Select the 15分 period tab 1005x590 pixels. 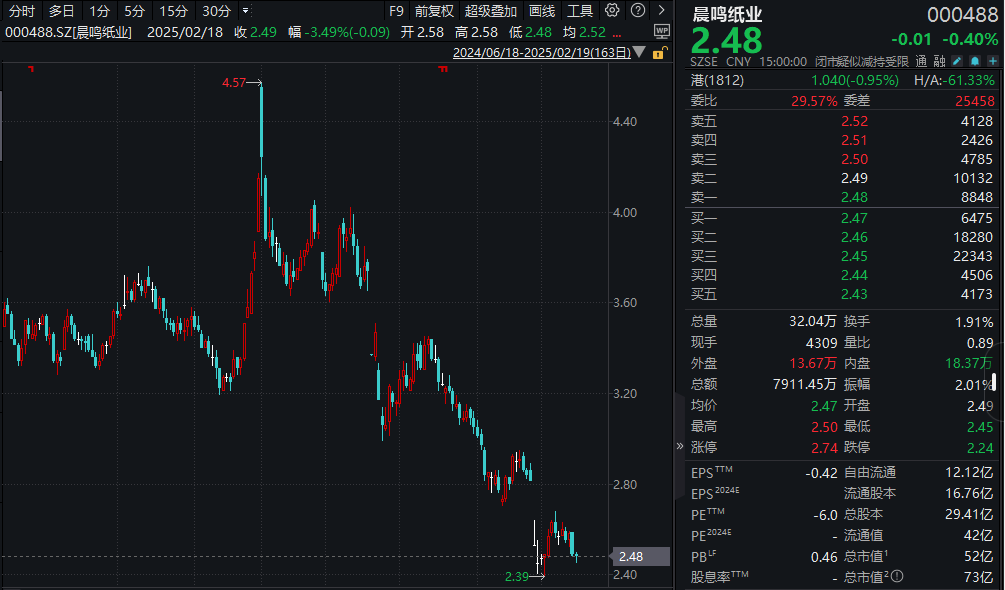point(173,11)
